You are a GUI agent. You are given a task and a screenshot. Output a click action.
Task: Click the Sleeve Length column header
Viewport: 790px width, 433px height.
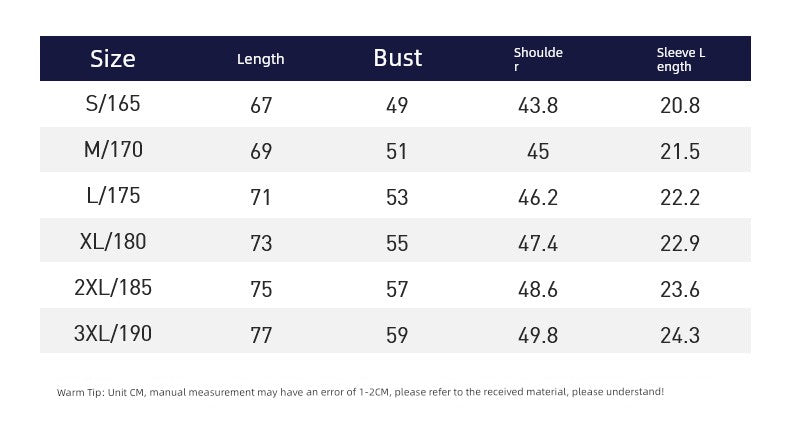point(681,59)
